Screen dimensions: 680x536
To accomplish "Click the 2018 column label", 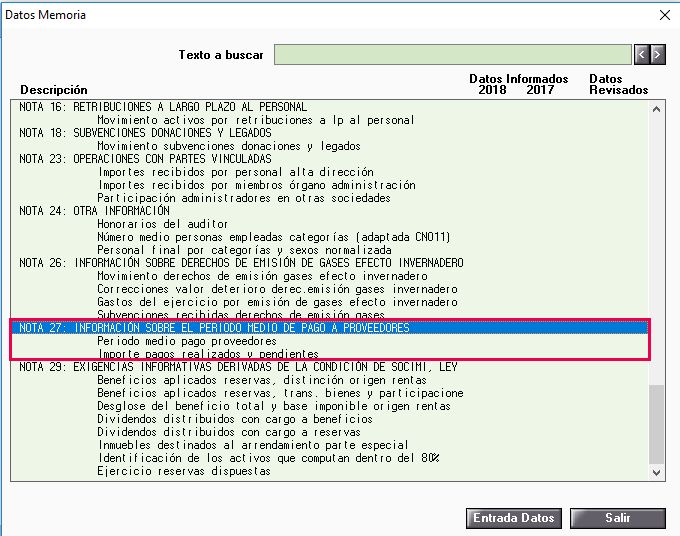I will 492,90.
